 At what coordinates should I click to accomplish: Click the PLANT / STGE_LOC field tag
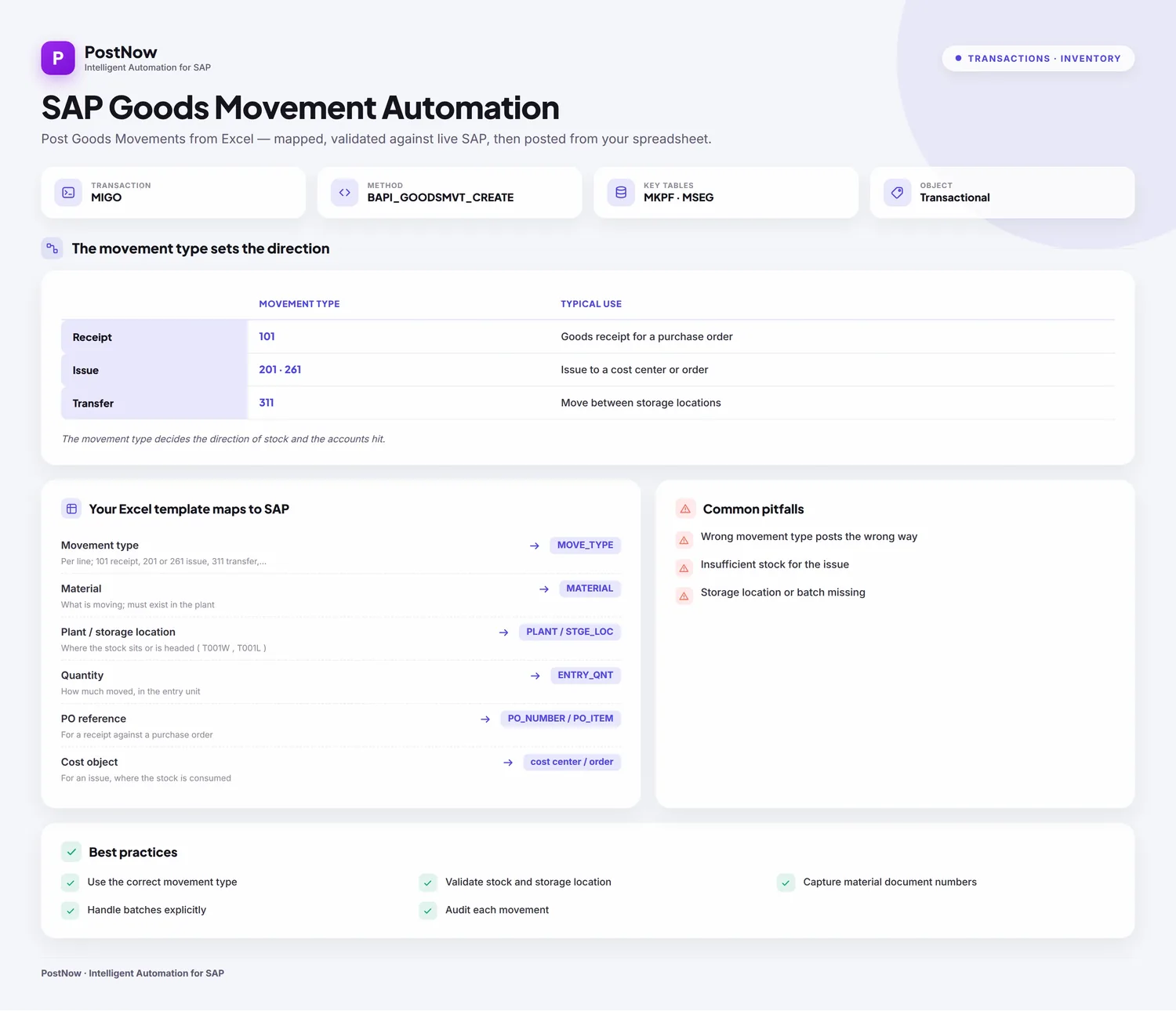570,632
